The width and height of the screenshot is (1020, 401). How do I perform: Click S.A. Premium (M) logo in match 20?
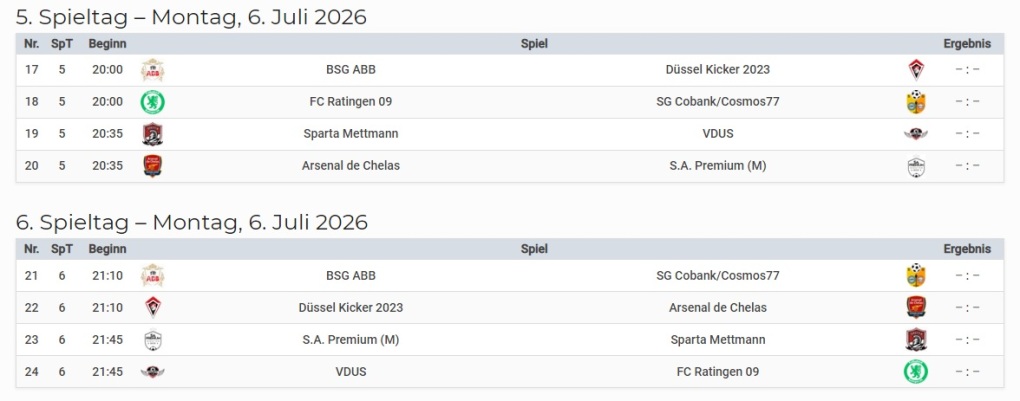coord(916,166)
